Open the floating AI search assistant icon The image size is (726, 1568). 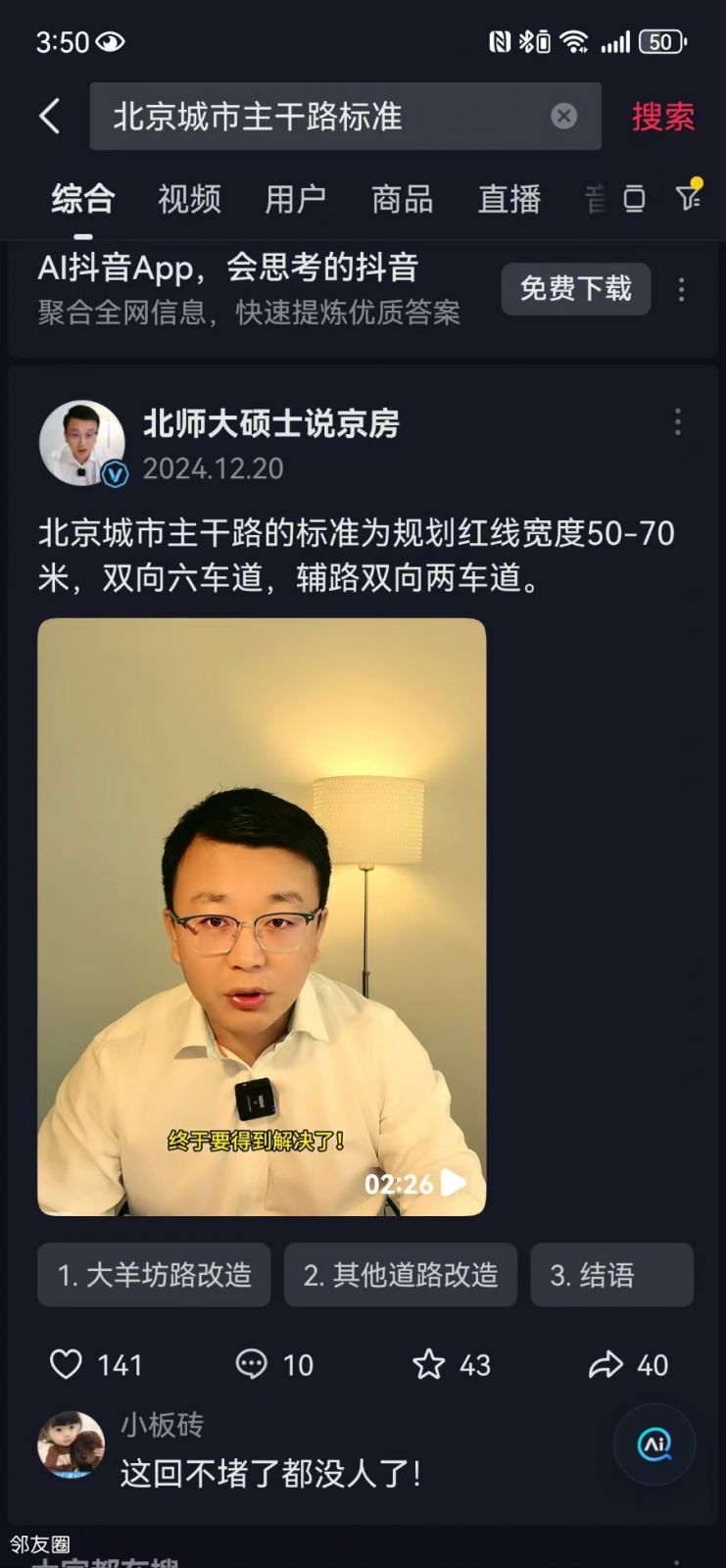click(654, 1444)
